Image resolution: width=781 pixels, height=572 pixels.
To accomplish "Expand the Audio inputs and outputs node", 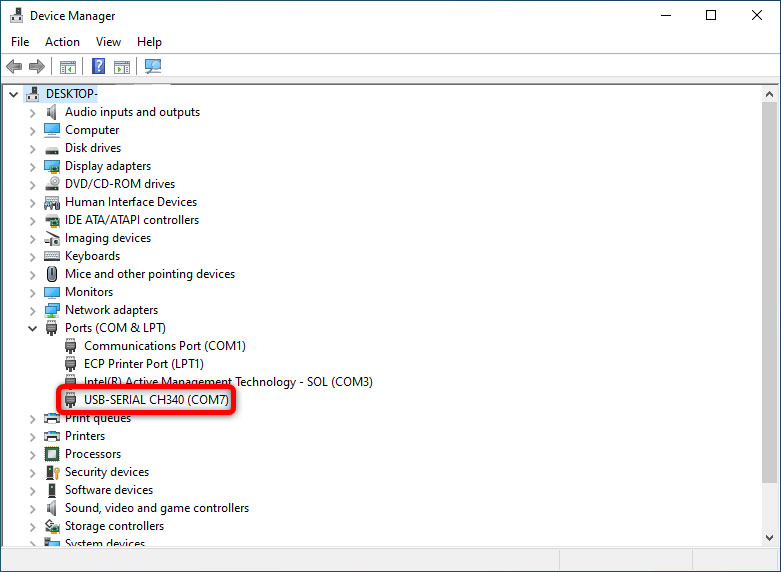I will pos(32,112).
